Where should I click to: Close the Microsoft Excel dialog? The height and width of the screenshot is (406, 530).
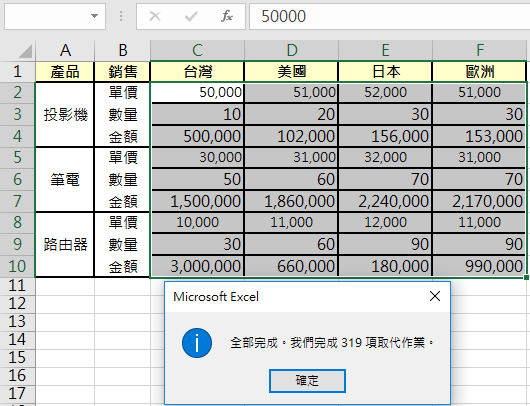[435, 296]
